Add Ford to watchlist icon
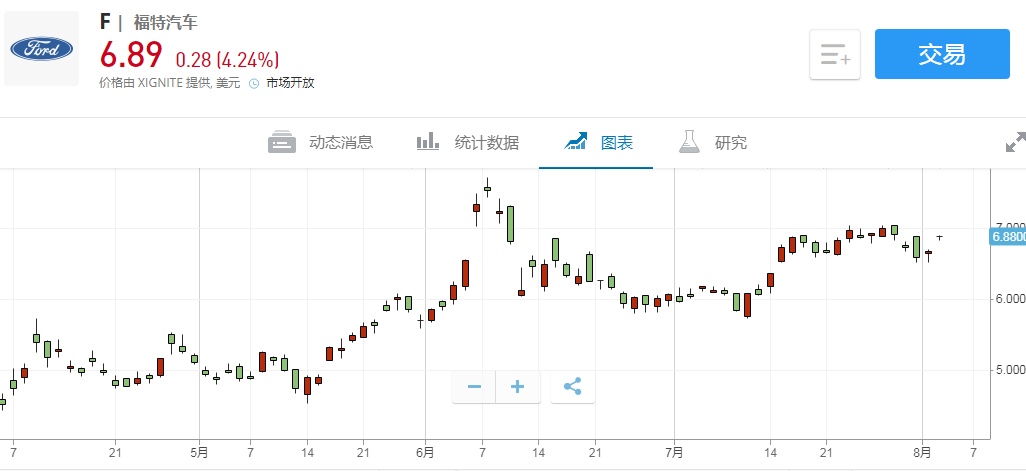Viewport: 1026px width, 471px height. point(834,54)
